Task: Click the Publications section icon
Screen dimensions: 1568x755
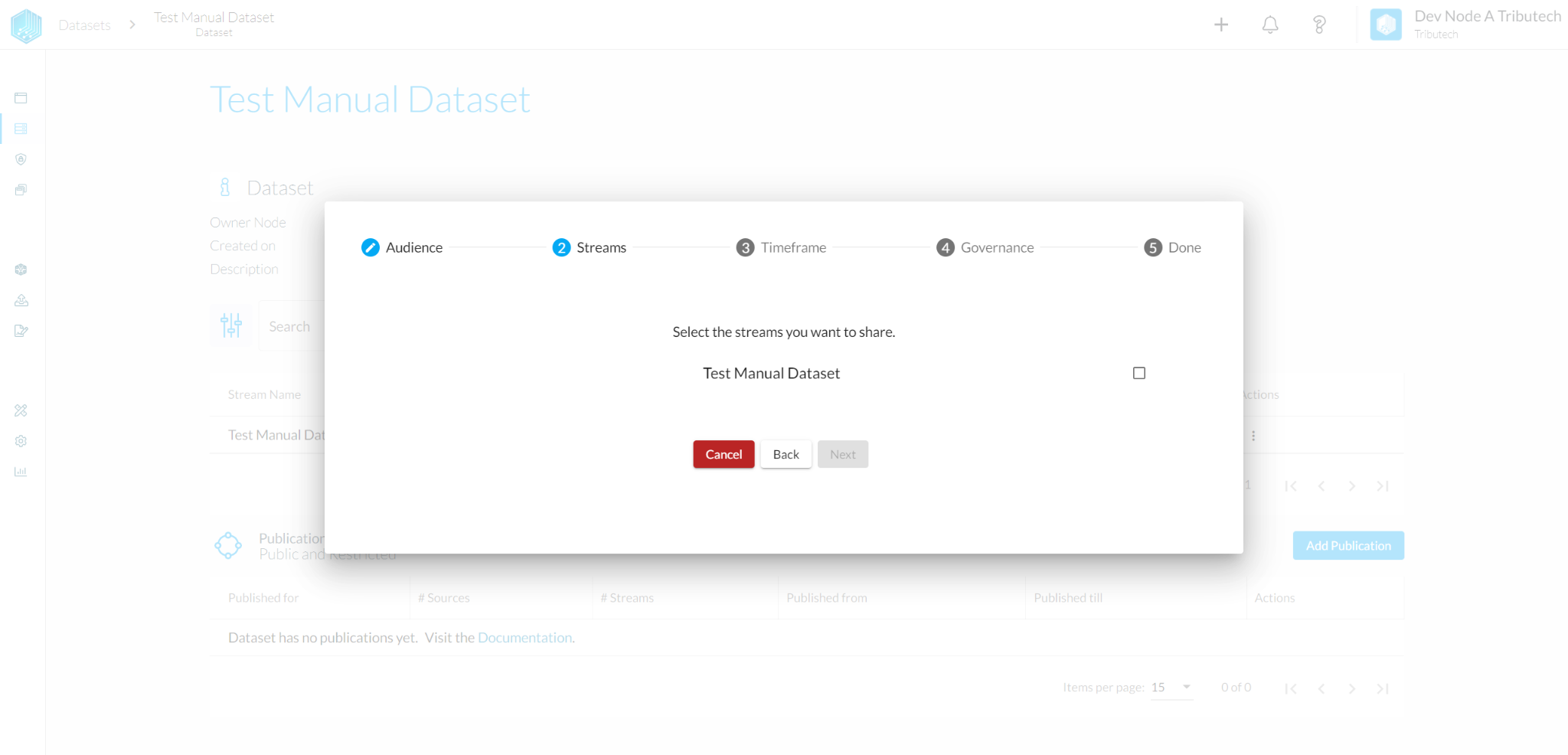Action: click(228, 546)
